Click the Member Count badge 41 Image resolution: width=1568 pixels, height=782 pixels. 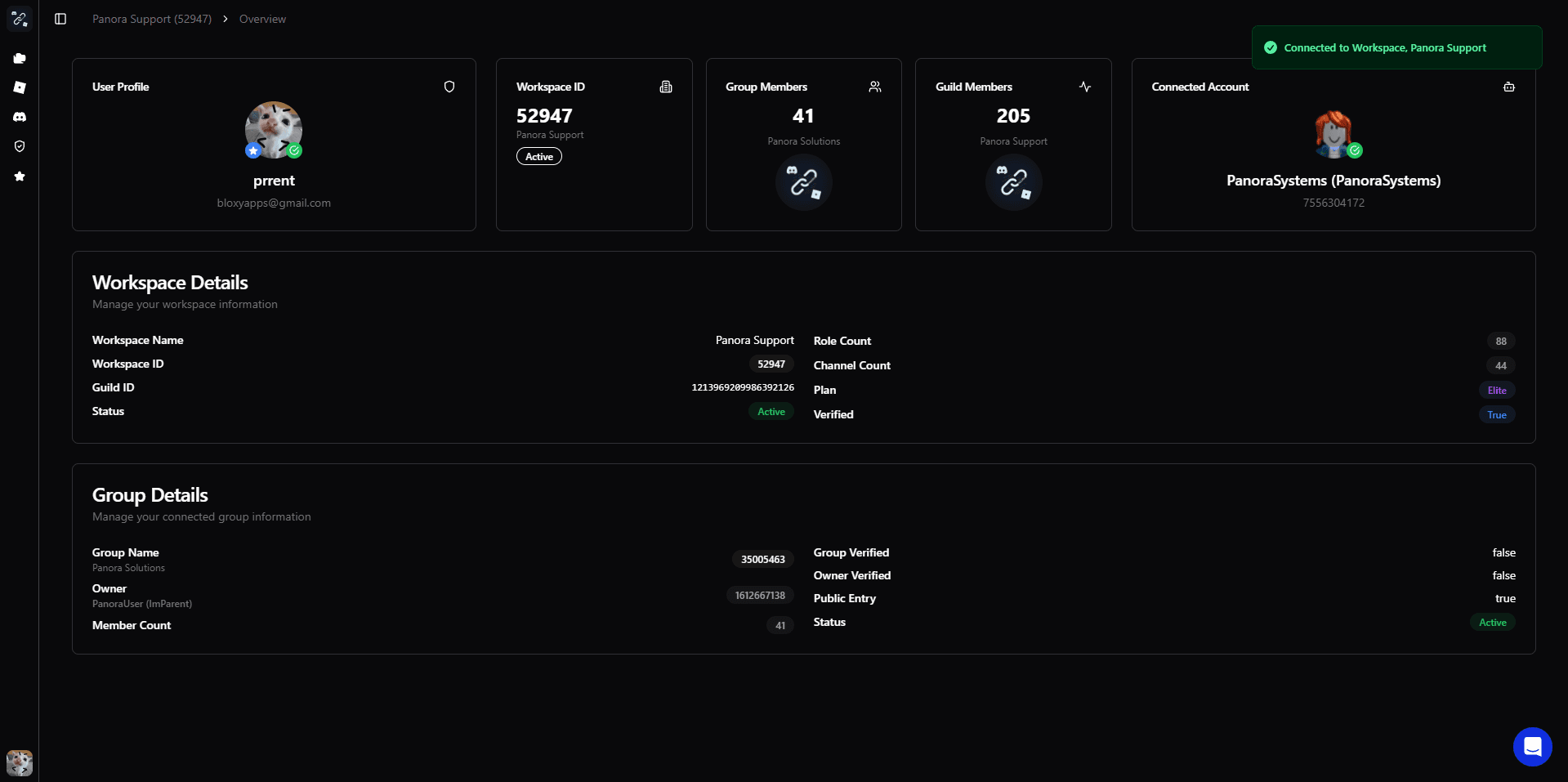pyautogui.click(x=780, y=625)
